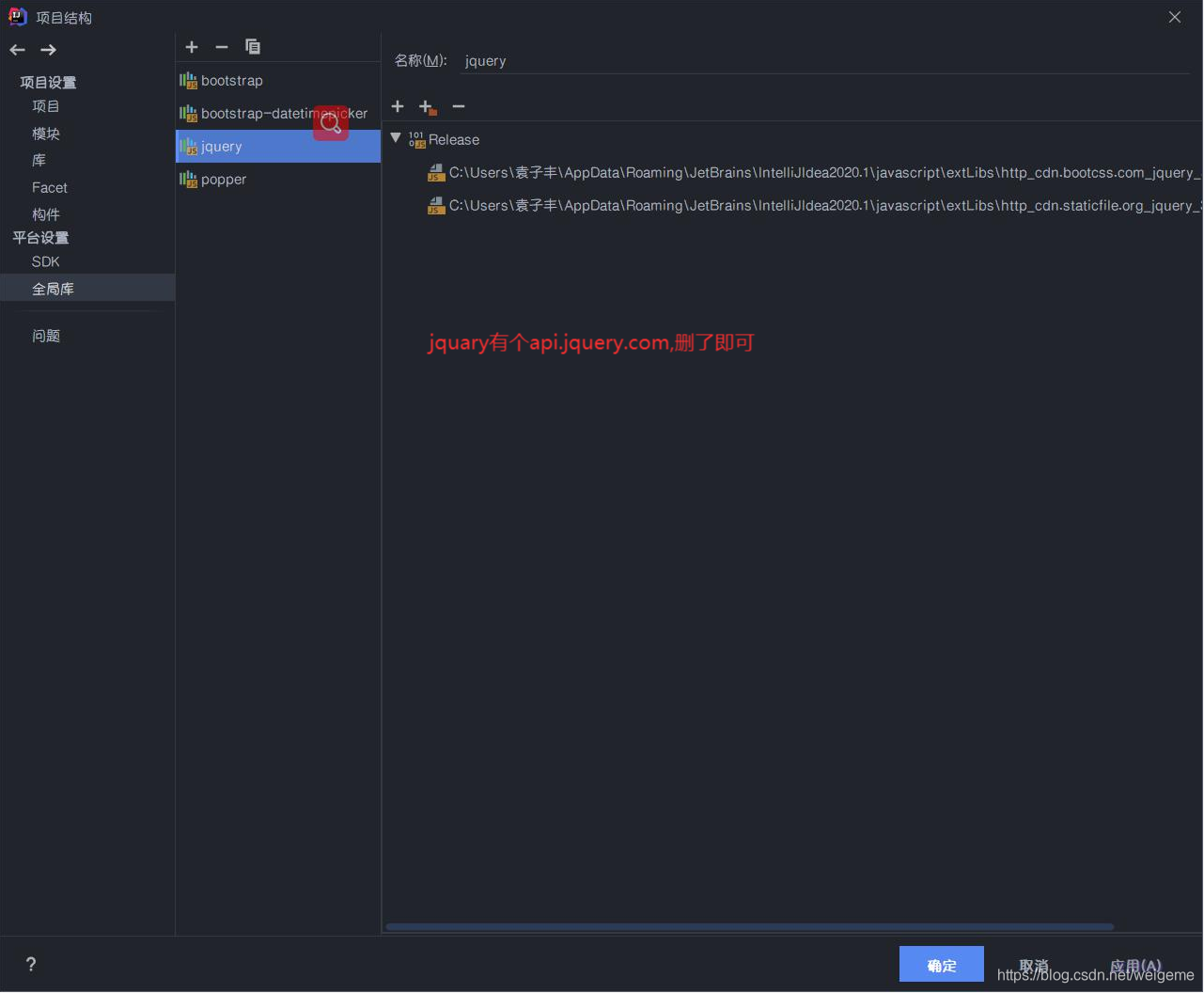
Task: Open 构件 settings page
Action: pos(46,214)
